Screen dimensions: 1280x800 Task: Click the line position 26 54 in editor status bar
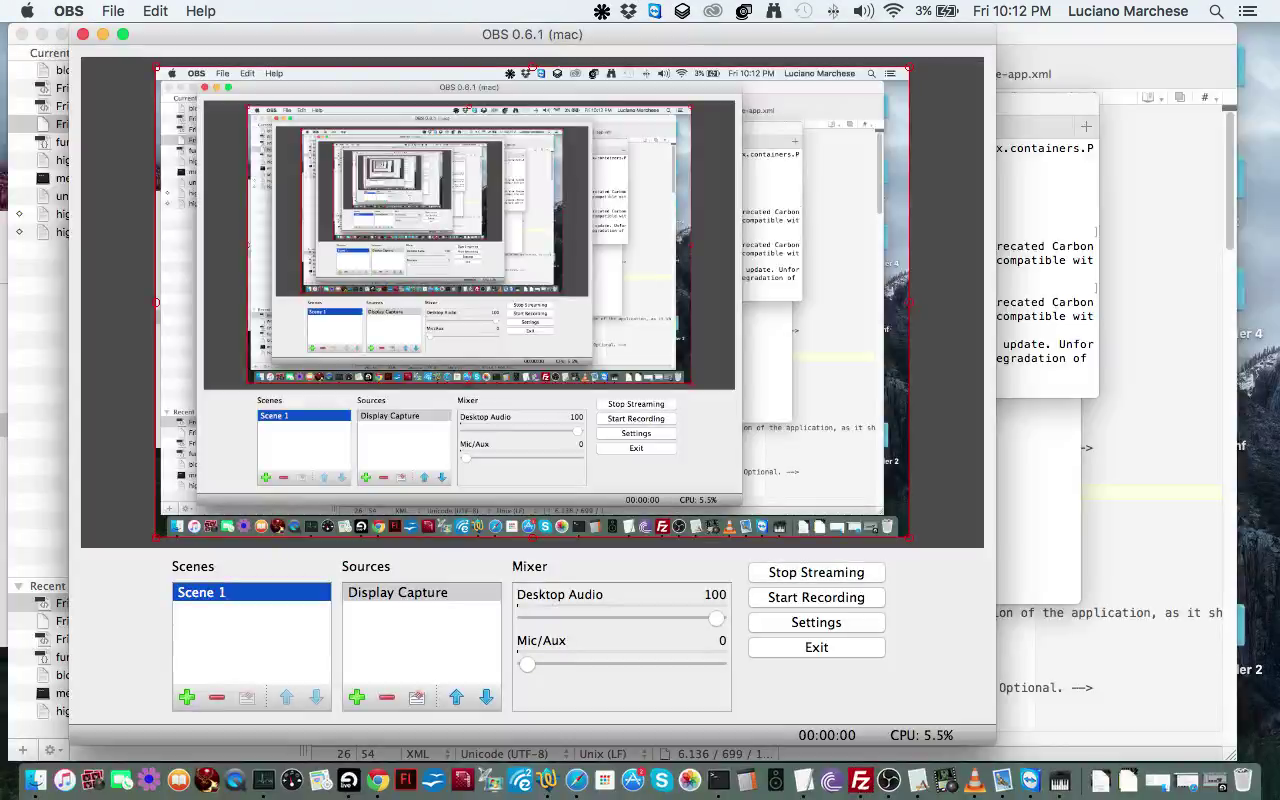click(356, 754)
